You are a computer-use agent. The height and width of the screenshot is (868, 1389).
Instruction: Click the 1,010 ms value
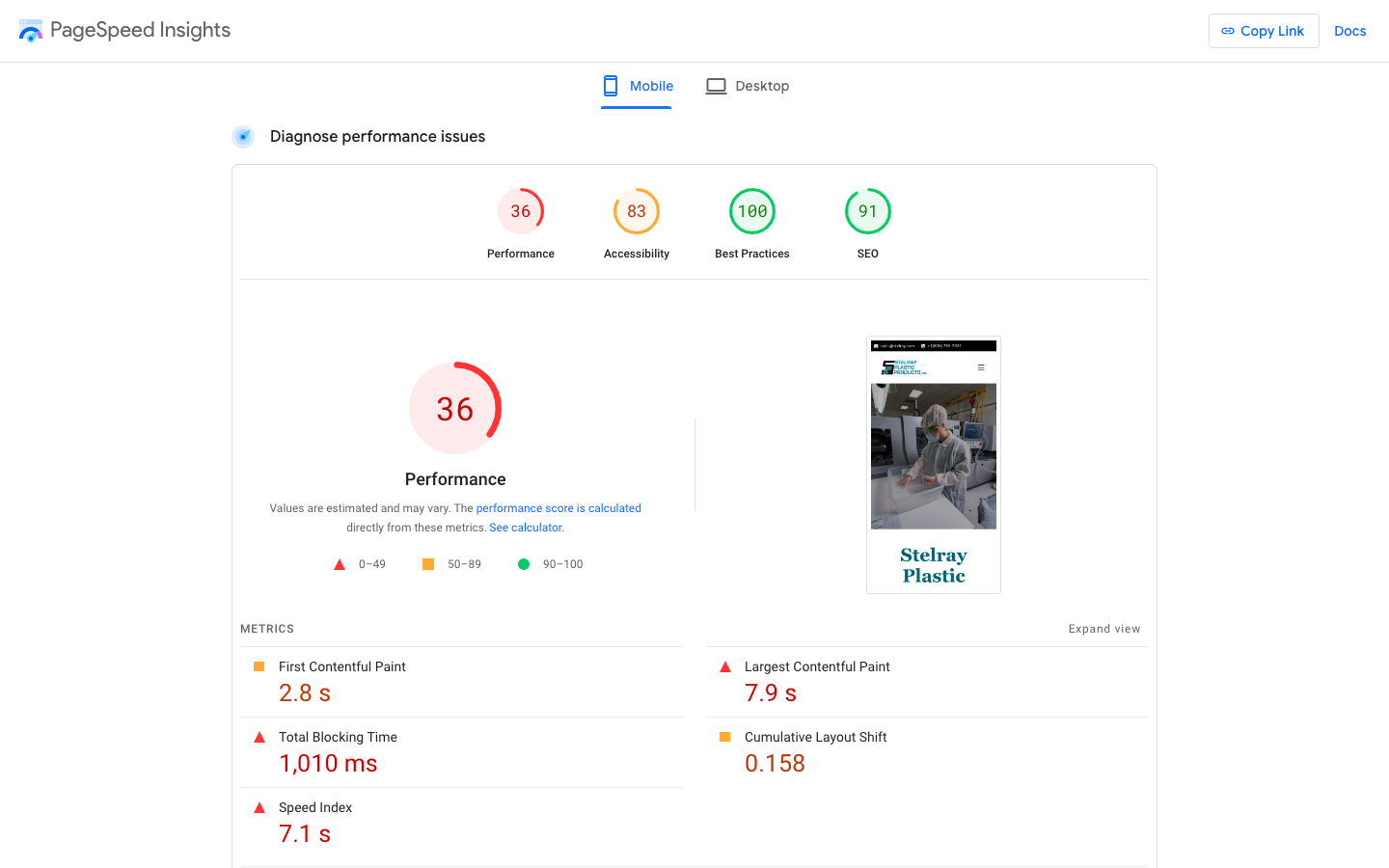pos(328,764)
